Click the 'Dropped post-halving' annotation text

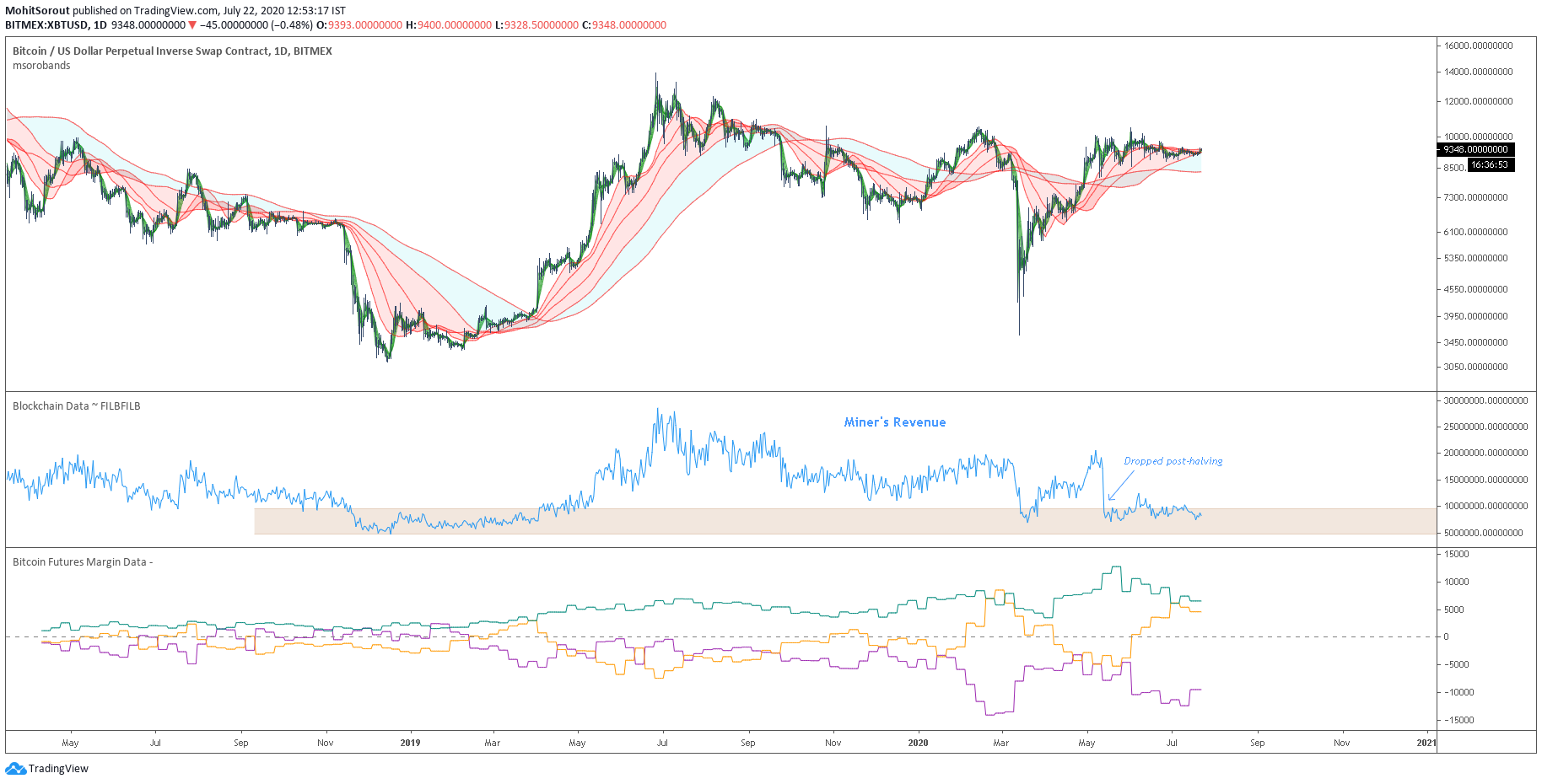[x=1173, y=461]
